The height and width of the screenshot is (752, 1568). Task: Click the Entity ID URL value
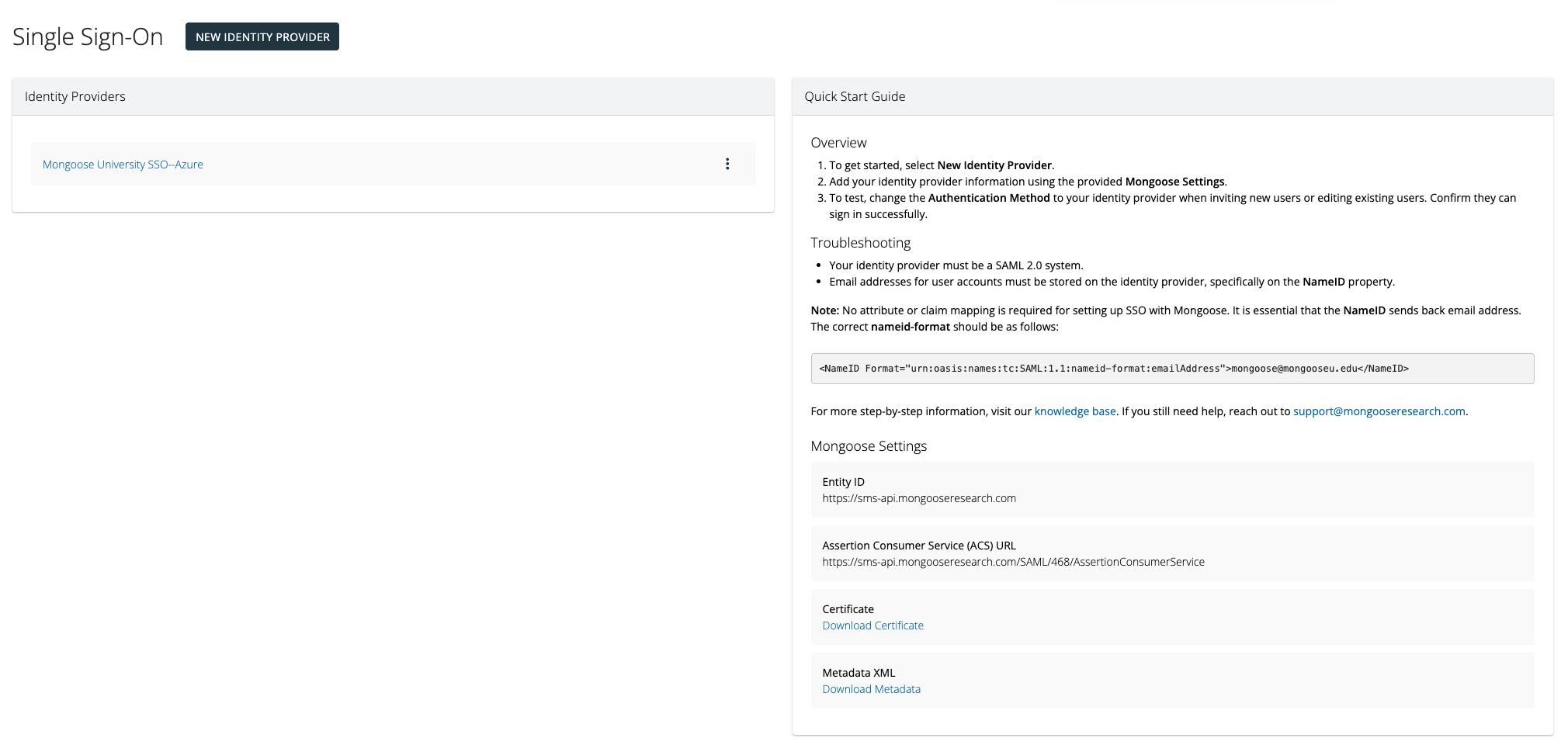(x=918, y=498)
